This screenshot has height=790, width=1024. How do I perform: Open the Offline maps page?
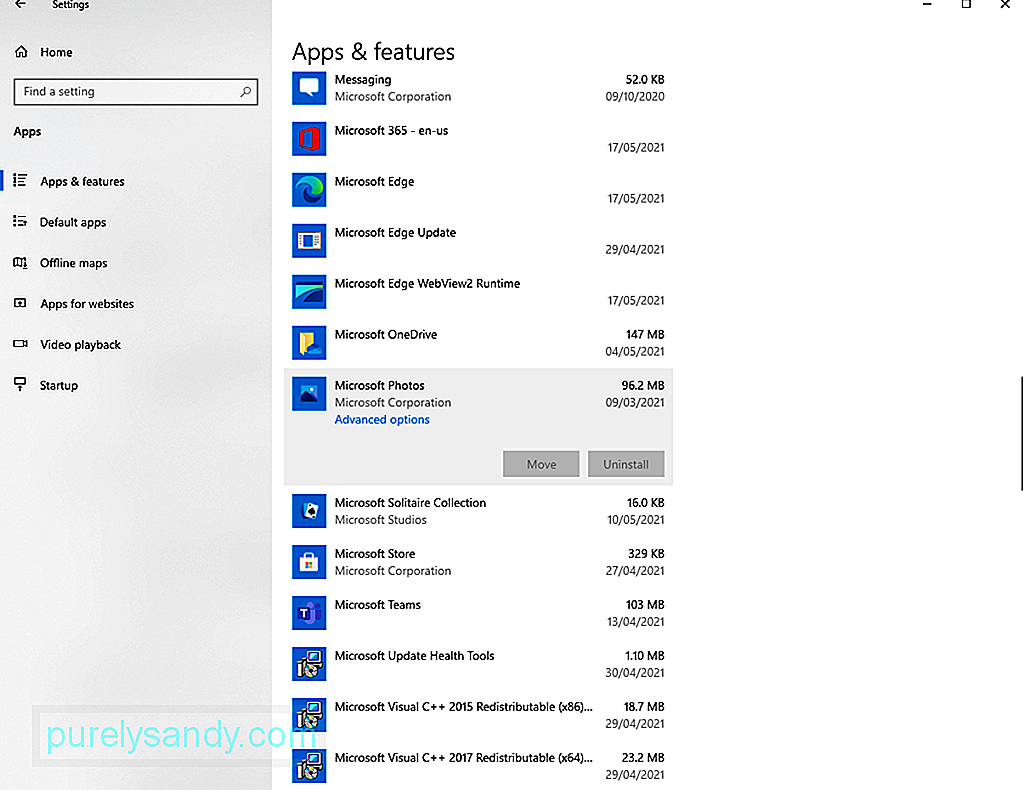[x=74, y=263]
